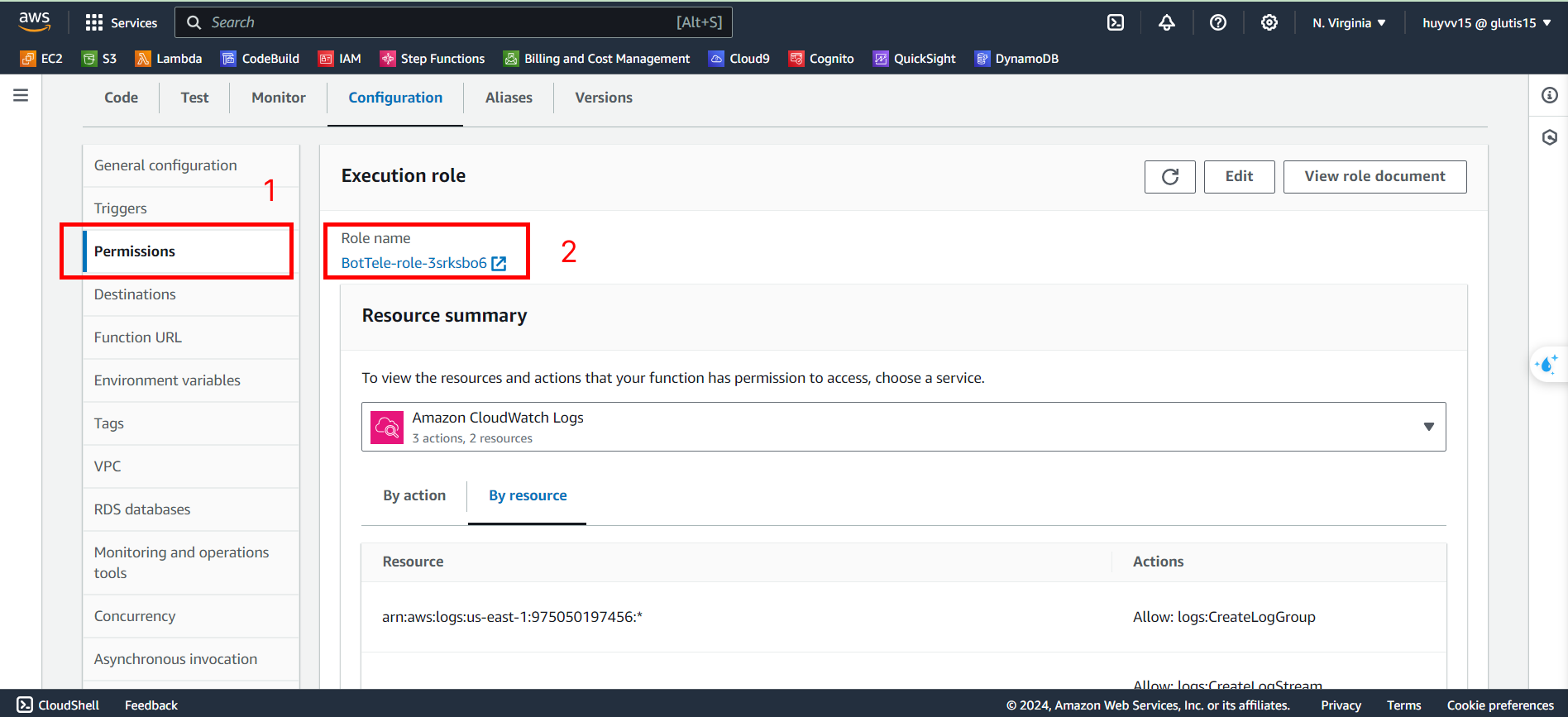This screenshot has width=1568, height=717.
Task: Click the Edit button
Action: coord(1239,177)
